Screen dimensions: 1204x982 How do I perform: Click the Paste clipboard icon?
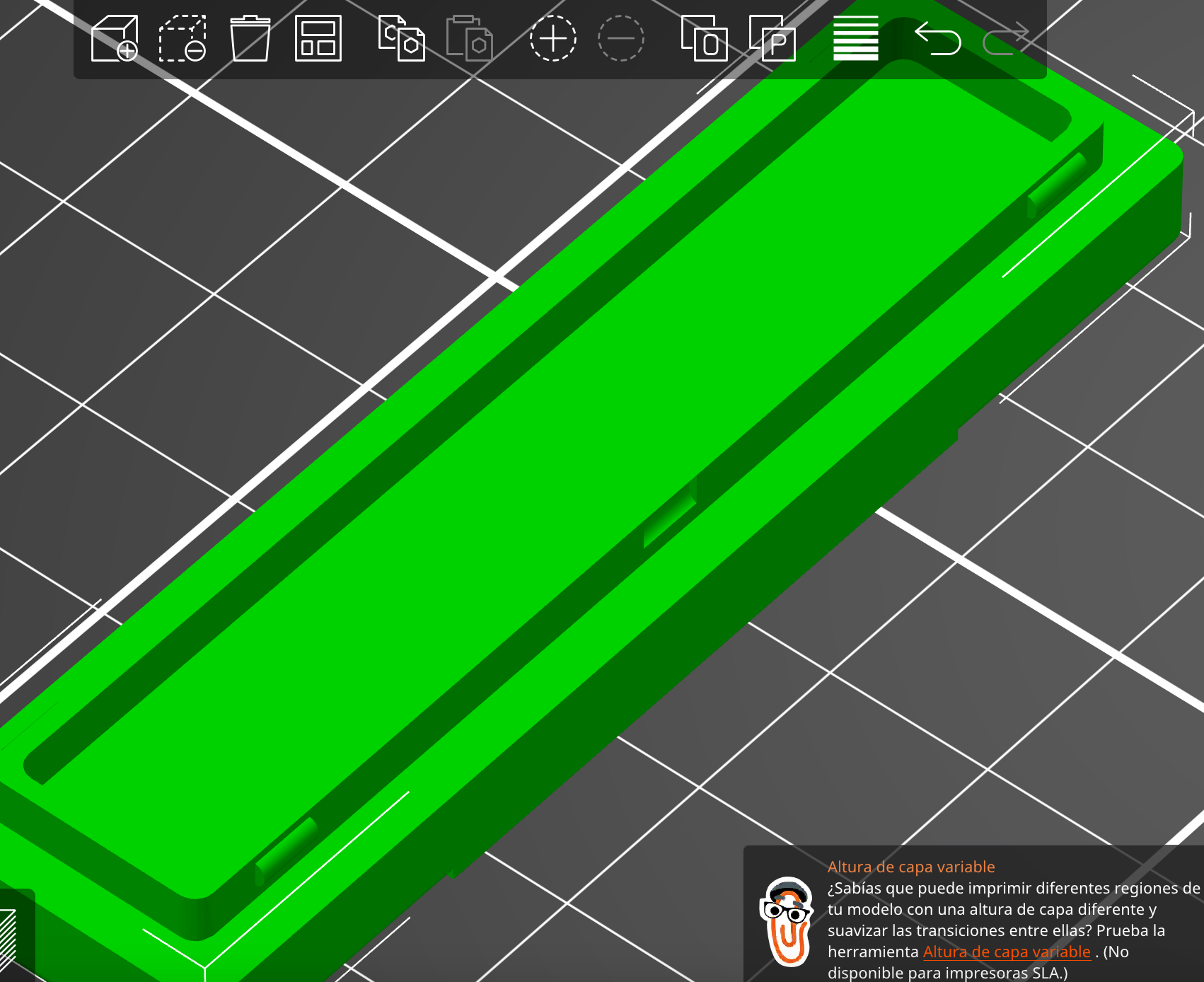coord(469,38)
